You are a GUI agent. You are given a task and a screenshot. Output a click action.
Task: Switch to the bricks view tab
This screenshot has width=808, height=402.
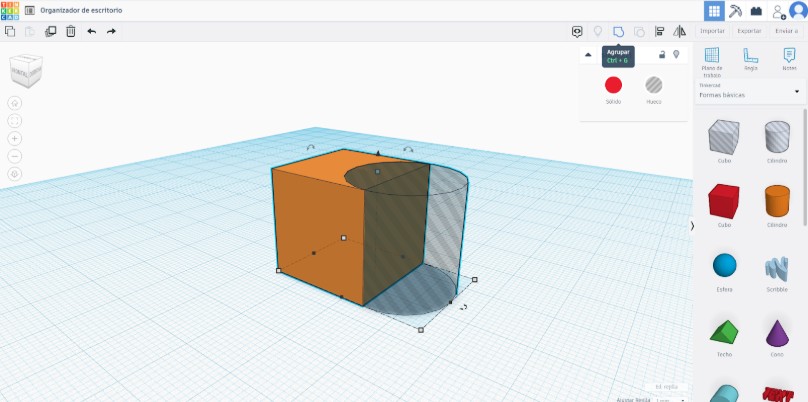click(756, 11)
